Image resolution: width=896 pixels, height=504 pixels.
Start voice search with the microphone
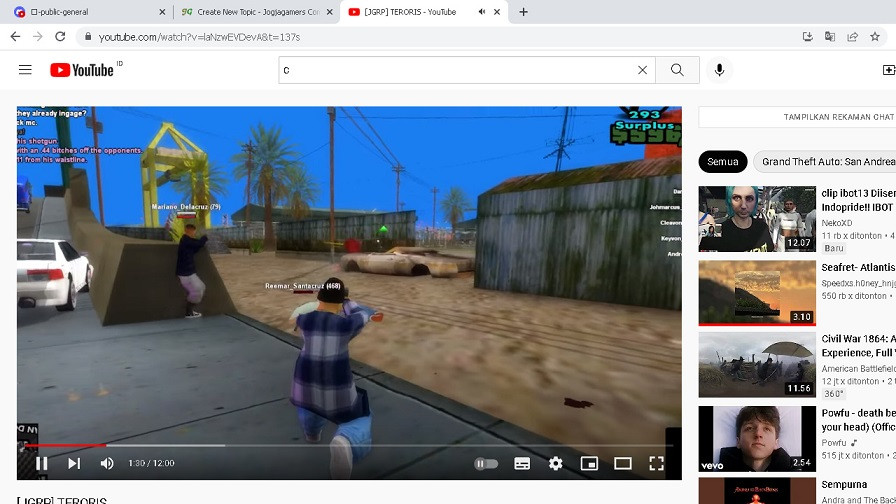[719, 70]
